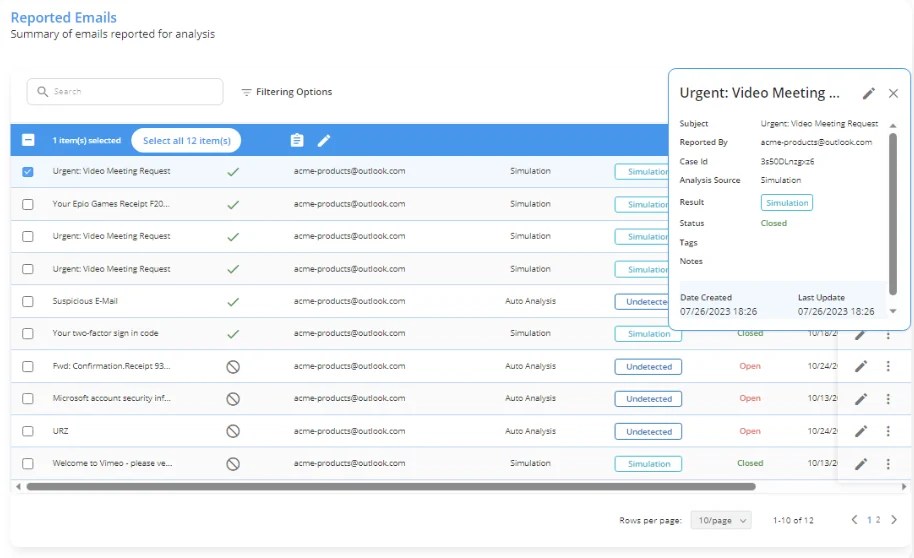Open Filtering Options
Image resolution: width=914 pixels, height=558 pixels.
point(287,92)
